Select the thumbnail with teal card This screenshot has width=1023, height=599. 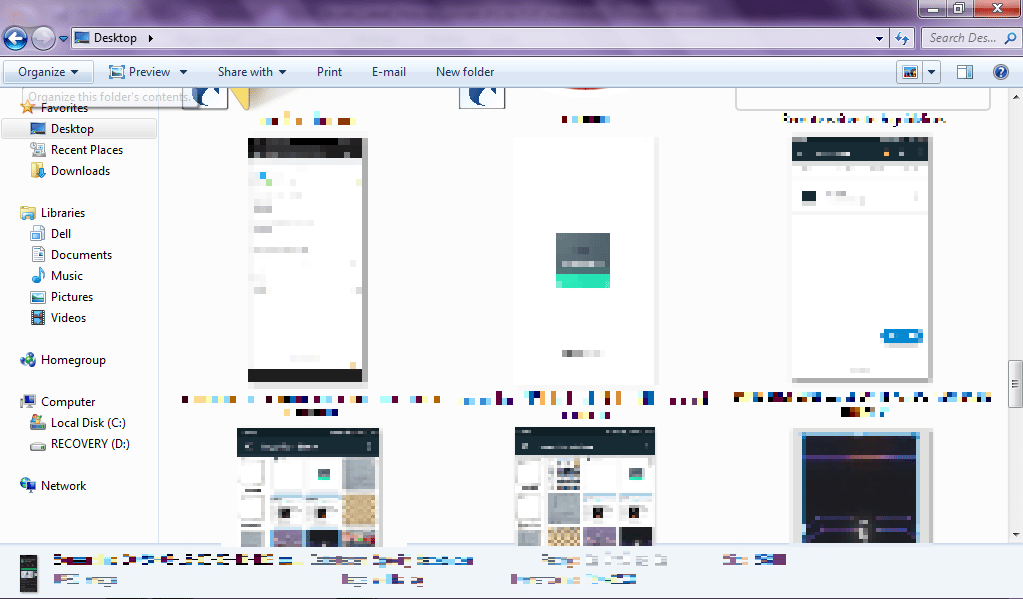[585, 260]
